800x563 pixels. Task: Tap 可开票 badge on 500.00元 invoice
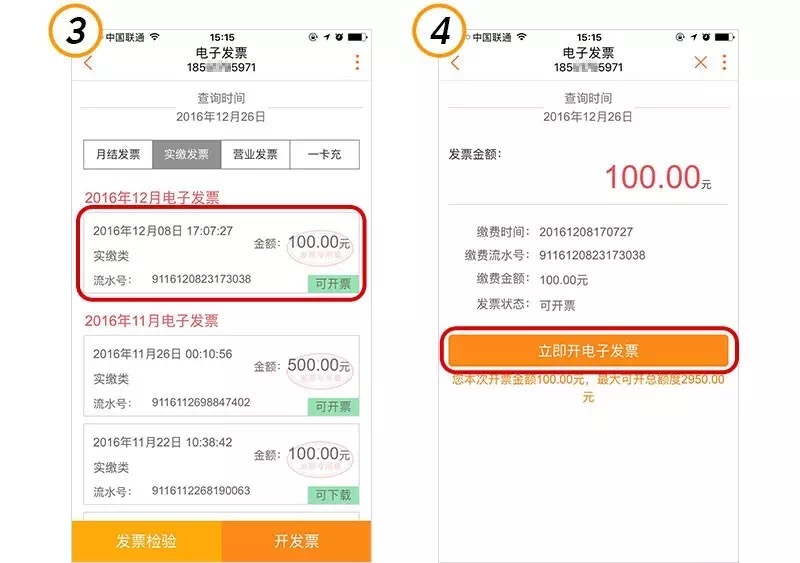[333, 407]
